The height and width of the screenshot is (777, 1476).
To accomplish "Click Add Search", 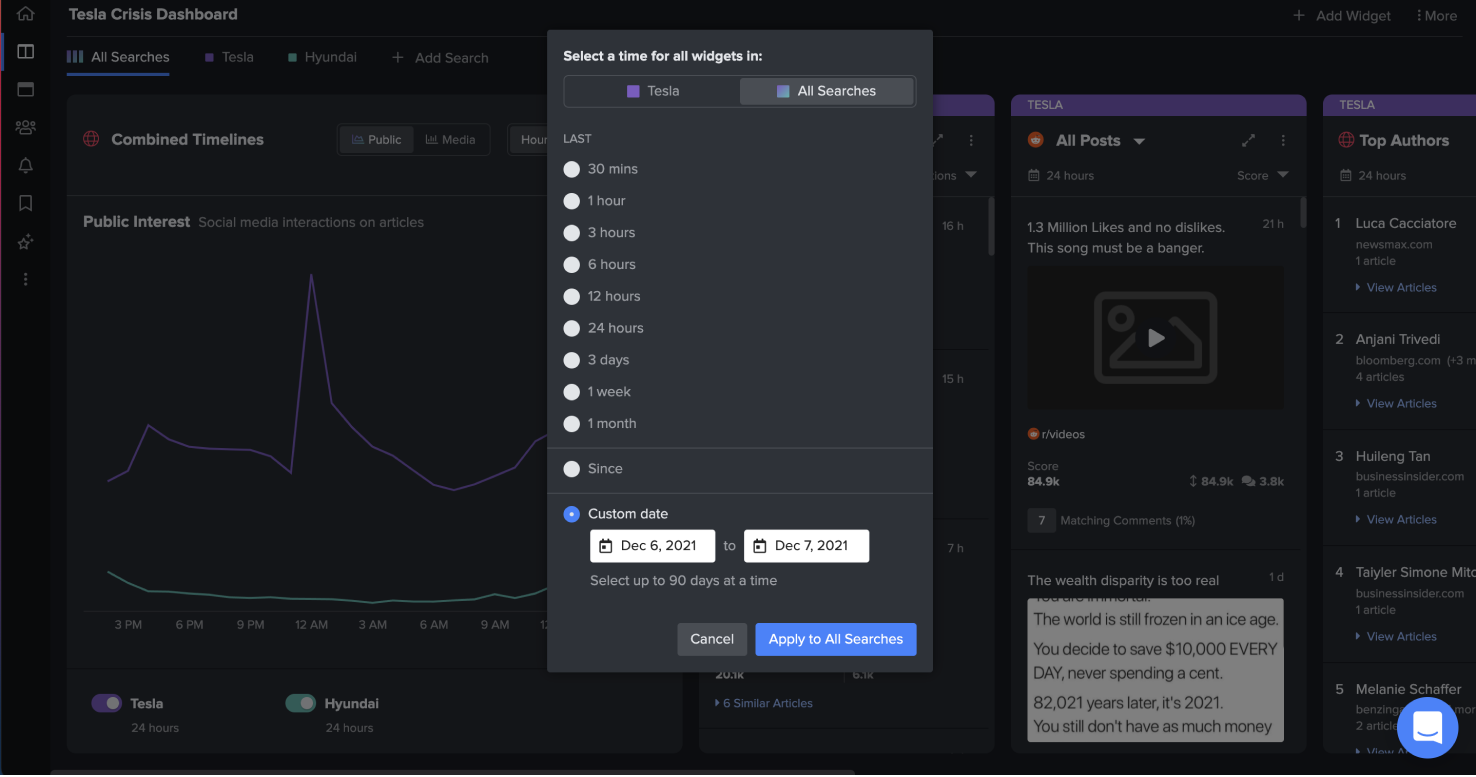I will 440,58.
